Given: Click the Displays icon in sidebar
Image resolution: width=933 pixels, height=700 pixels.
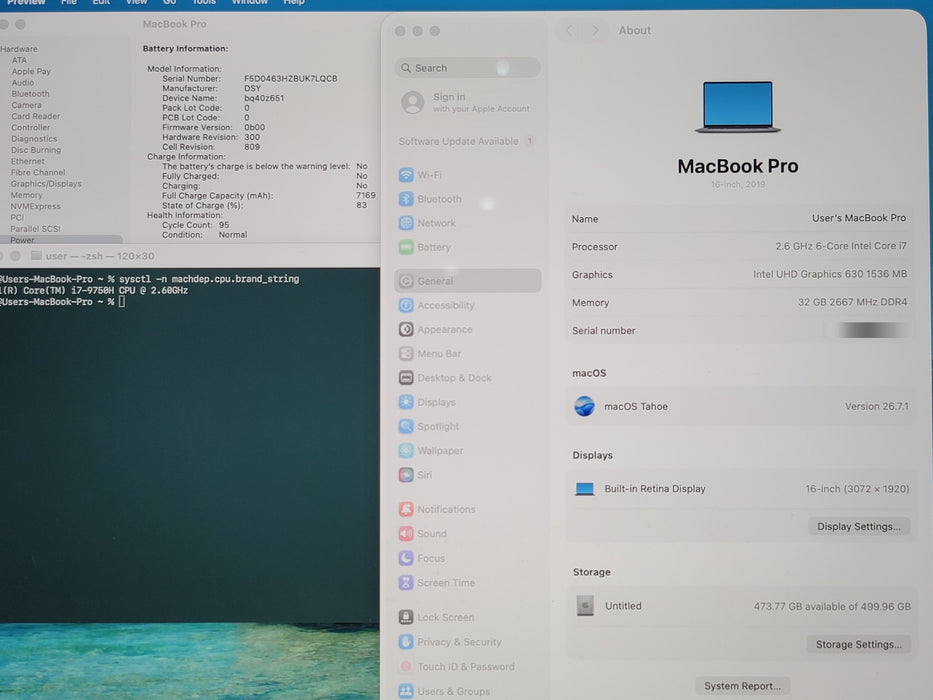Looking at the screenshot, I should coord(406,402).
